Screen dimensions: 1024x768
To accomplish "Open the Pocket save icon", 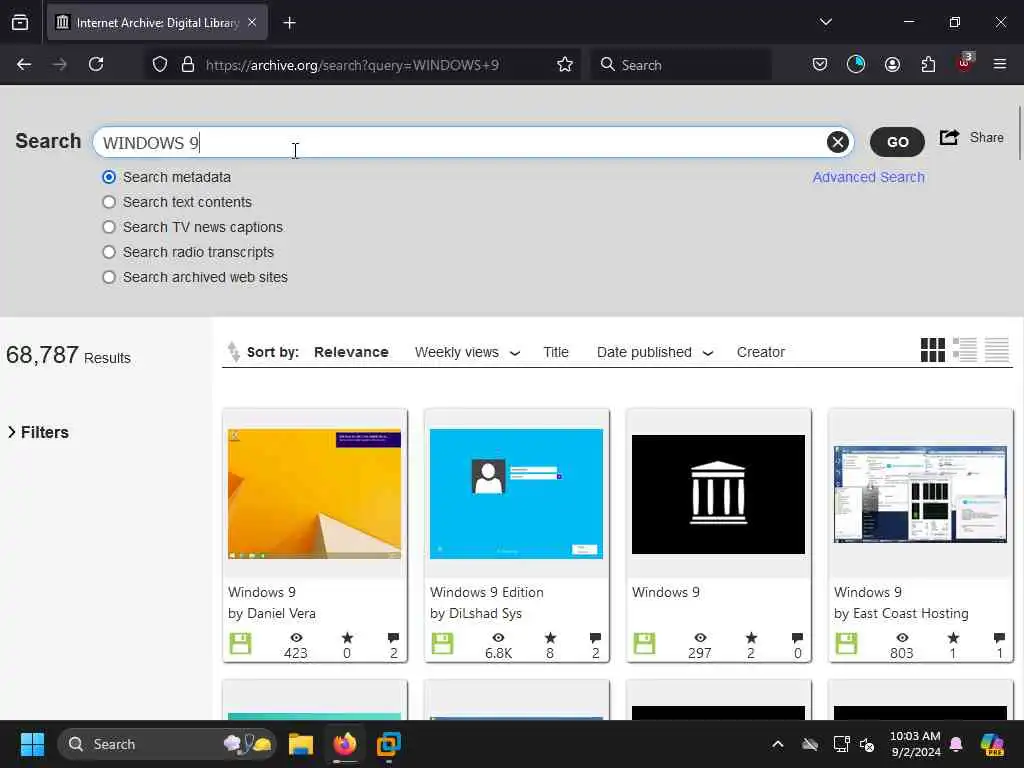I will tap(820, 64).
